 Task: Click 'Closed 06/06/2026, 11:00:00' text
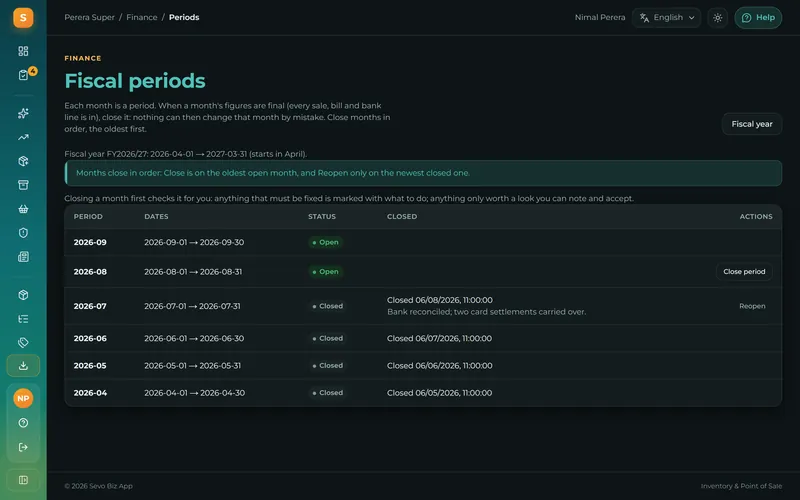coord(440,366)
